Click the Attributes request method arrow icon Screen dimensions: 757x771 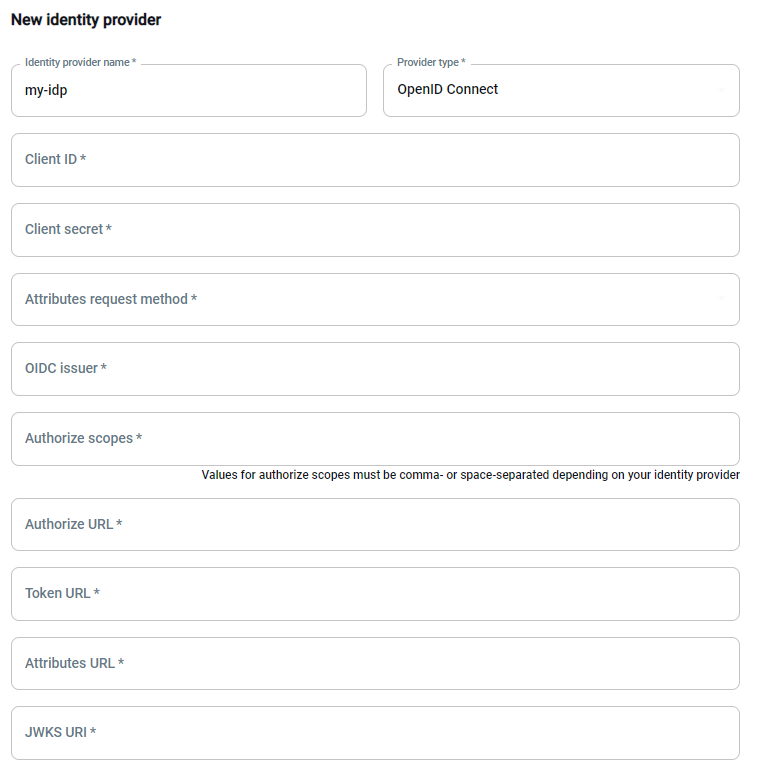point(722,300)
